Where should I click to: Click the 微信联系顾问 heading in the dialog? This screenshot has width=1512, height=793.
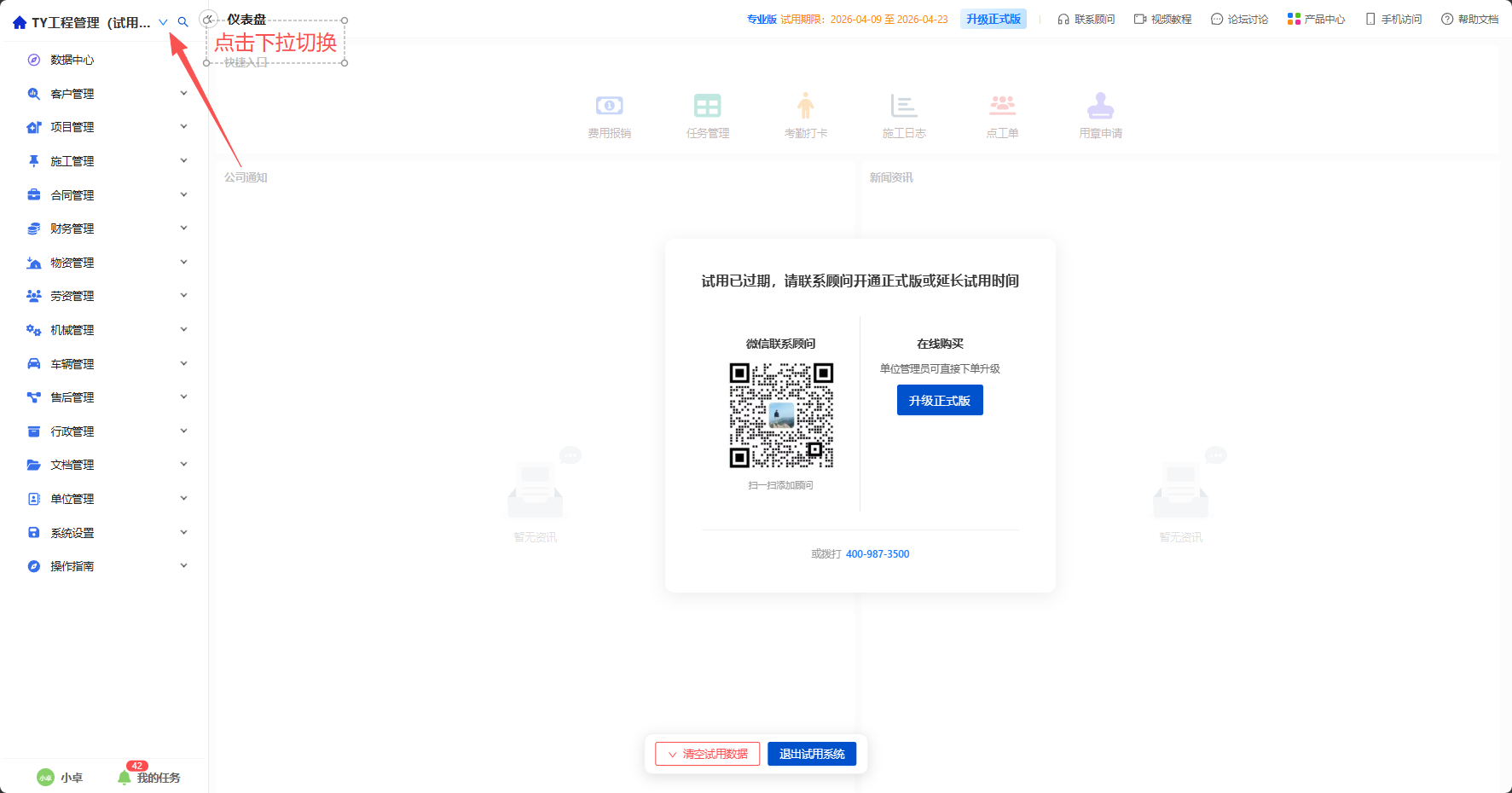click(781, 344)
